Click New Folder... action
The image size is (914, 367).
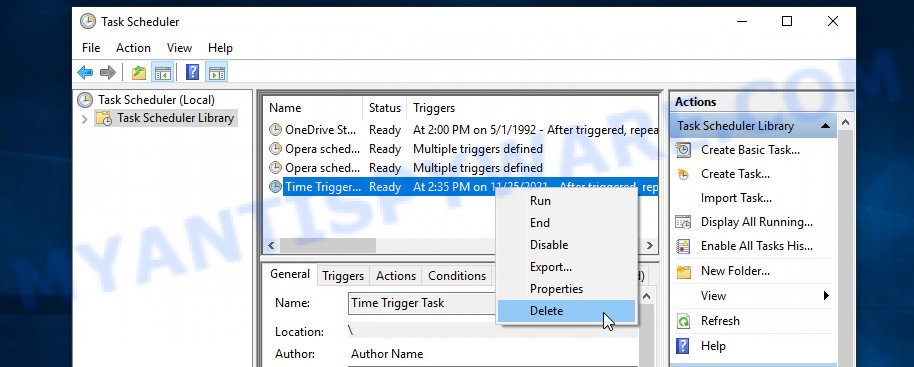pos(735,271)
